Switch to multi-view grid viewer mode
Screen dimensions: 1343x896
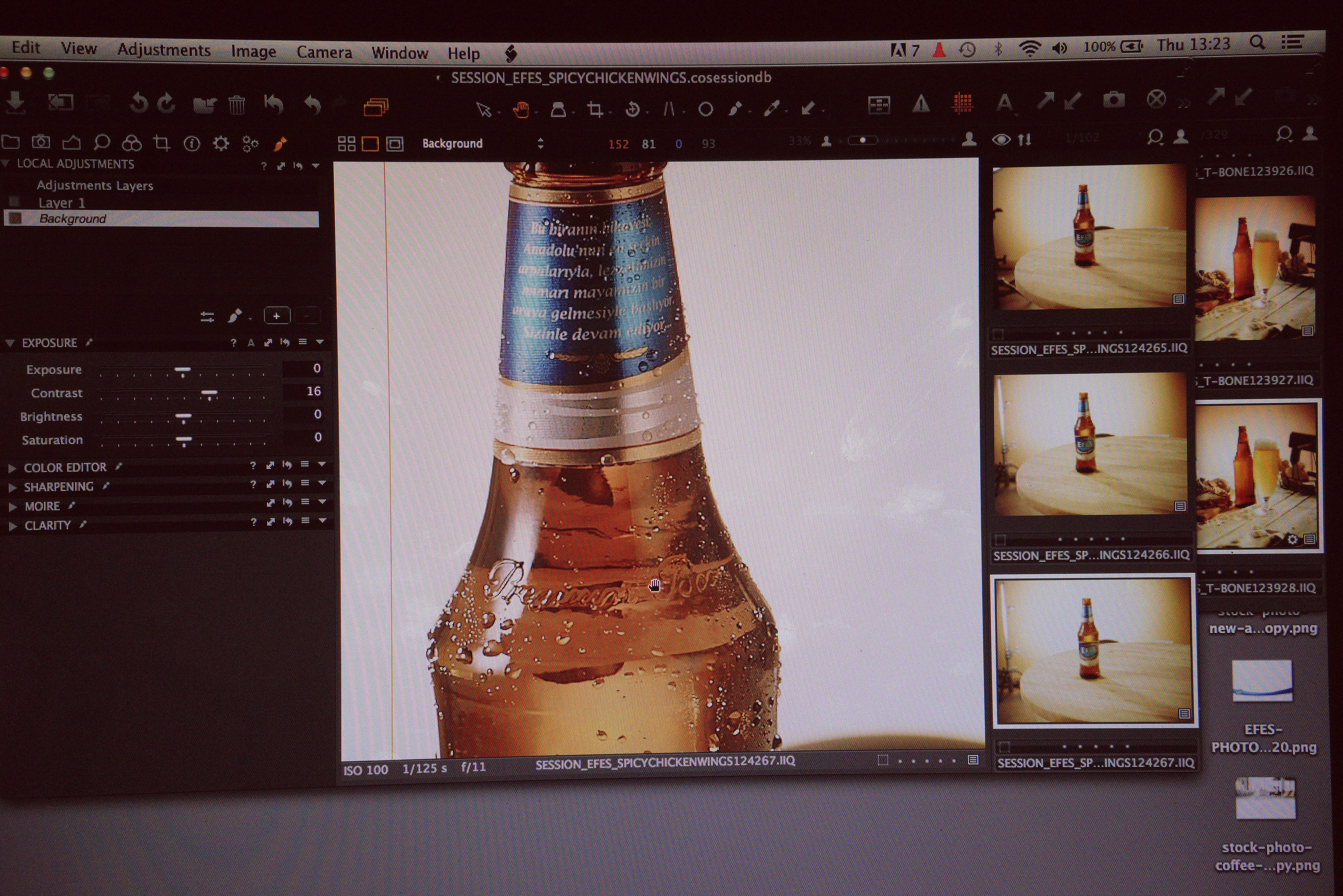[x=346, y=143]
